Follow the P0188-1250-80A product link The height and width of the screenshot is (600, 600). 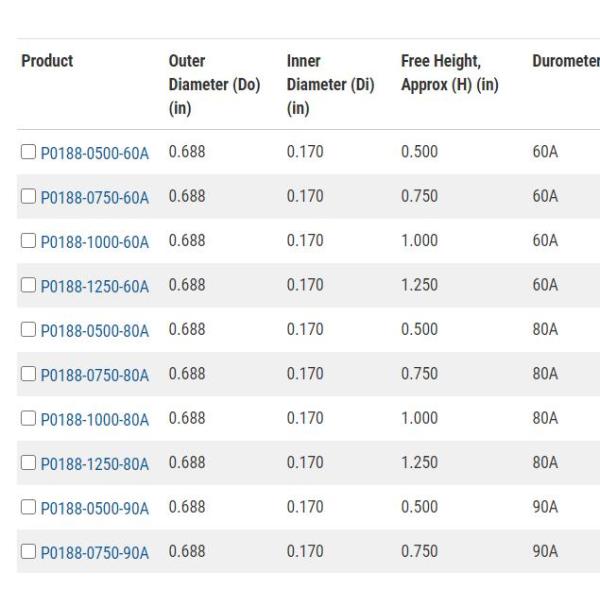[94, 464]
